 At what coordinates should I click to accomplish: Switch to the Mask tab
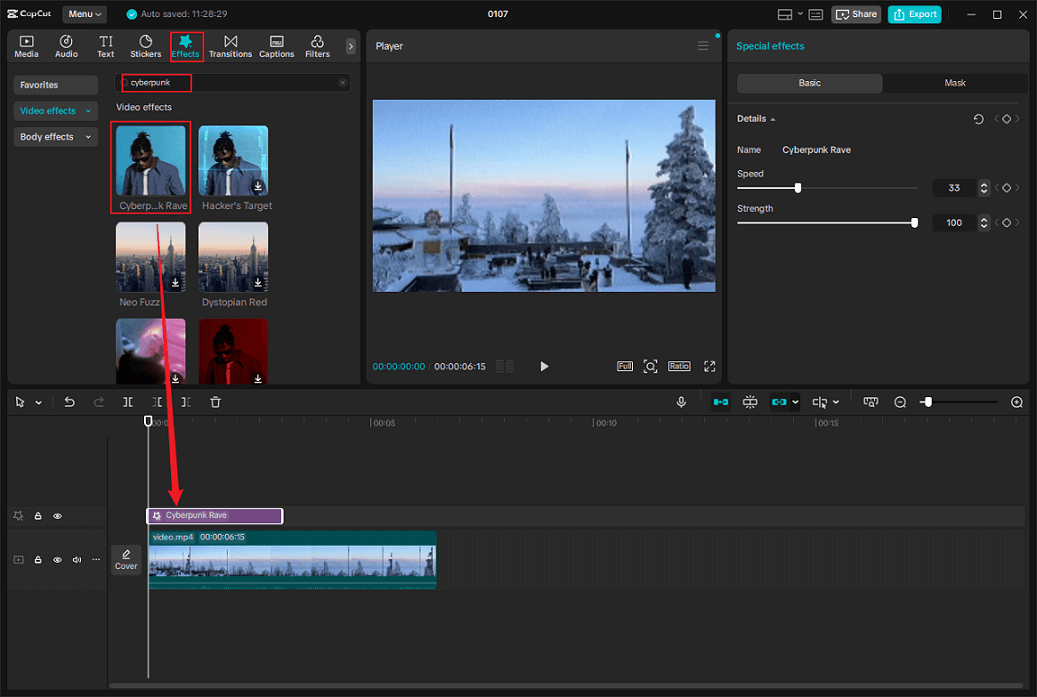[955, 83]
